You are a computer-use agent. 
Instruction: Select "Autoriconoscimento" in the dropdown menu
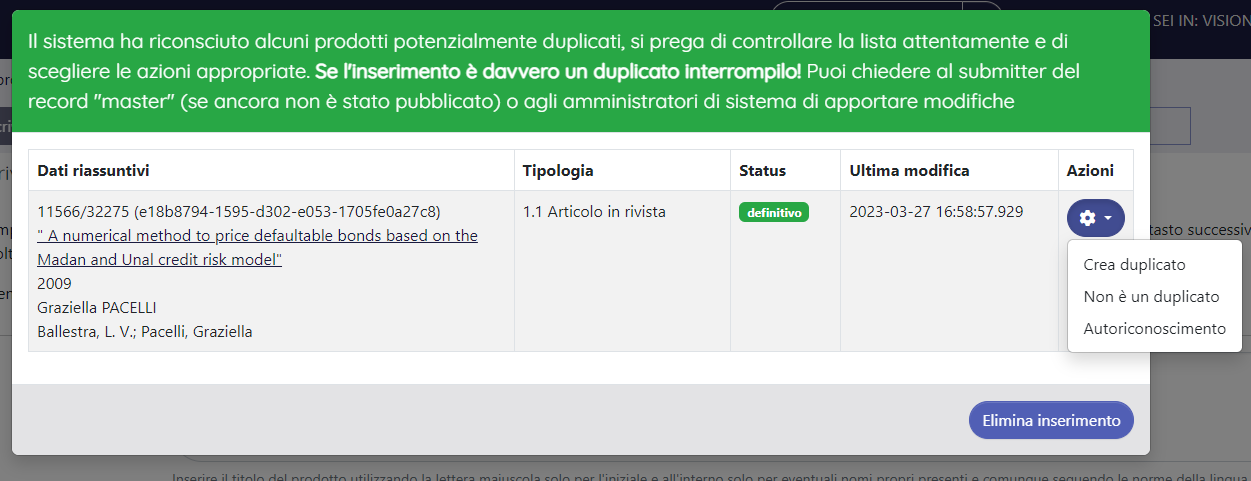pos(1154,329)
